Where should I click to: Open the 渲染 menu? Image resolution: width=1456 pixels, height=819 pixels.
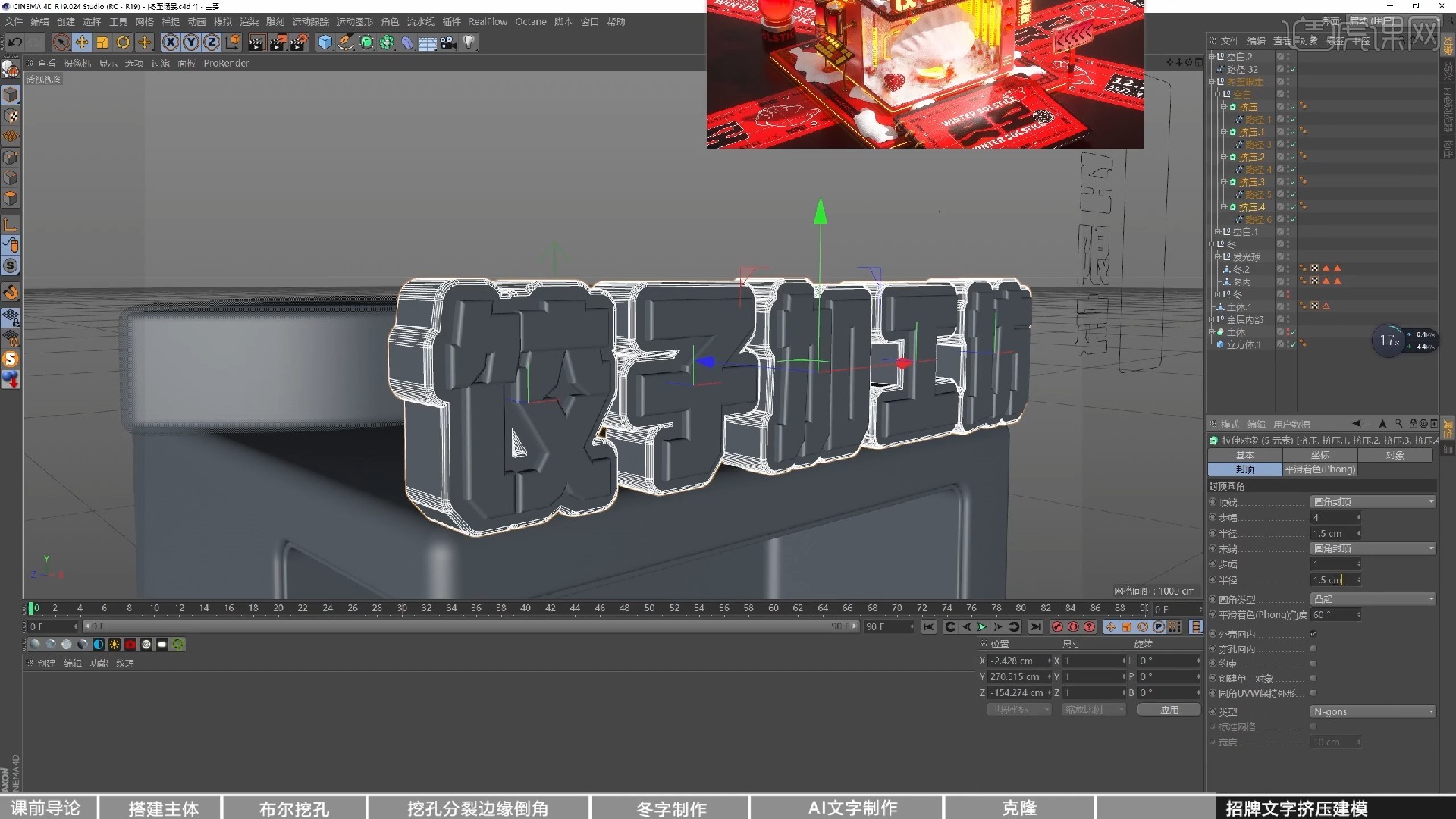click(x=249, y=22)
